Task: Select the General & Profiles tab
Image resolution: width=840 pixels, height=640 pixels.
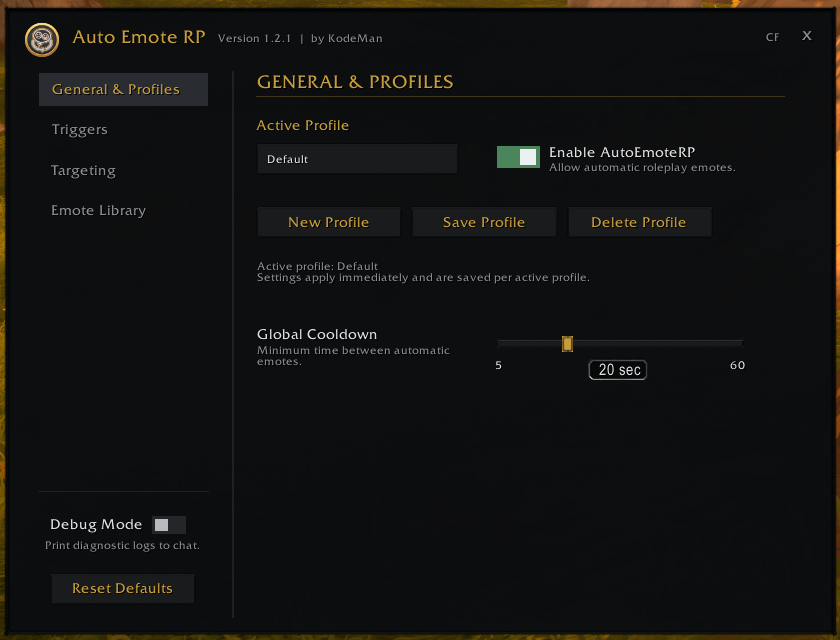Action: pos(123,89)
